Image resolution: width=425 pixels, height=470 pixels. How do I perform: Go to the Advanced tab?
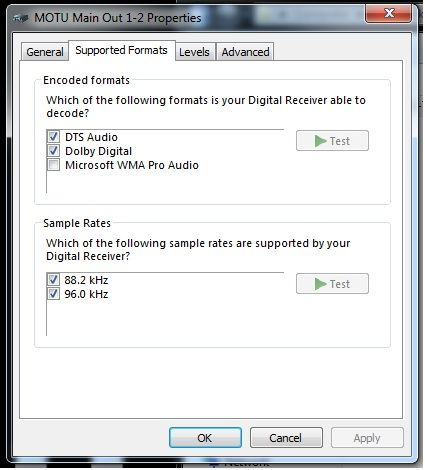[245, 52]
